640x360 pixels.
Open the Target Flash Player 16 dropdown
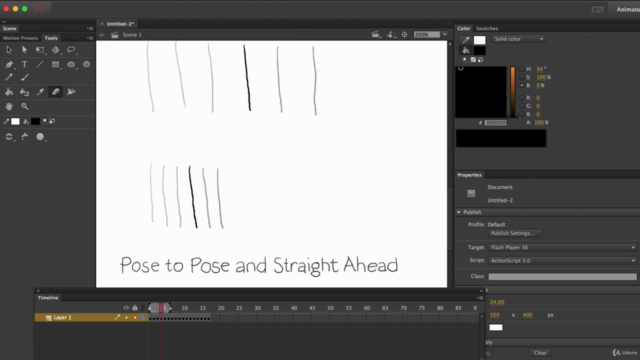click(x=562, y=247)
